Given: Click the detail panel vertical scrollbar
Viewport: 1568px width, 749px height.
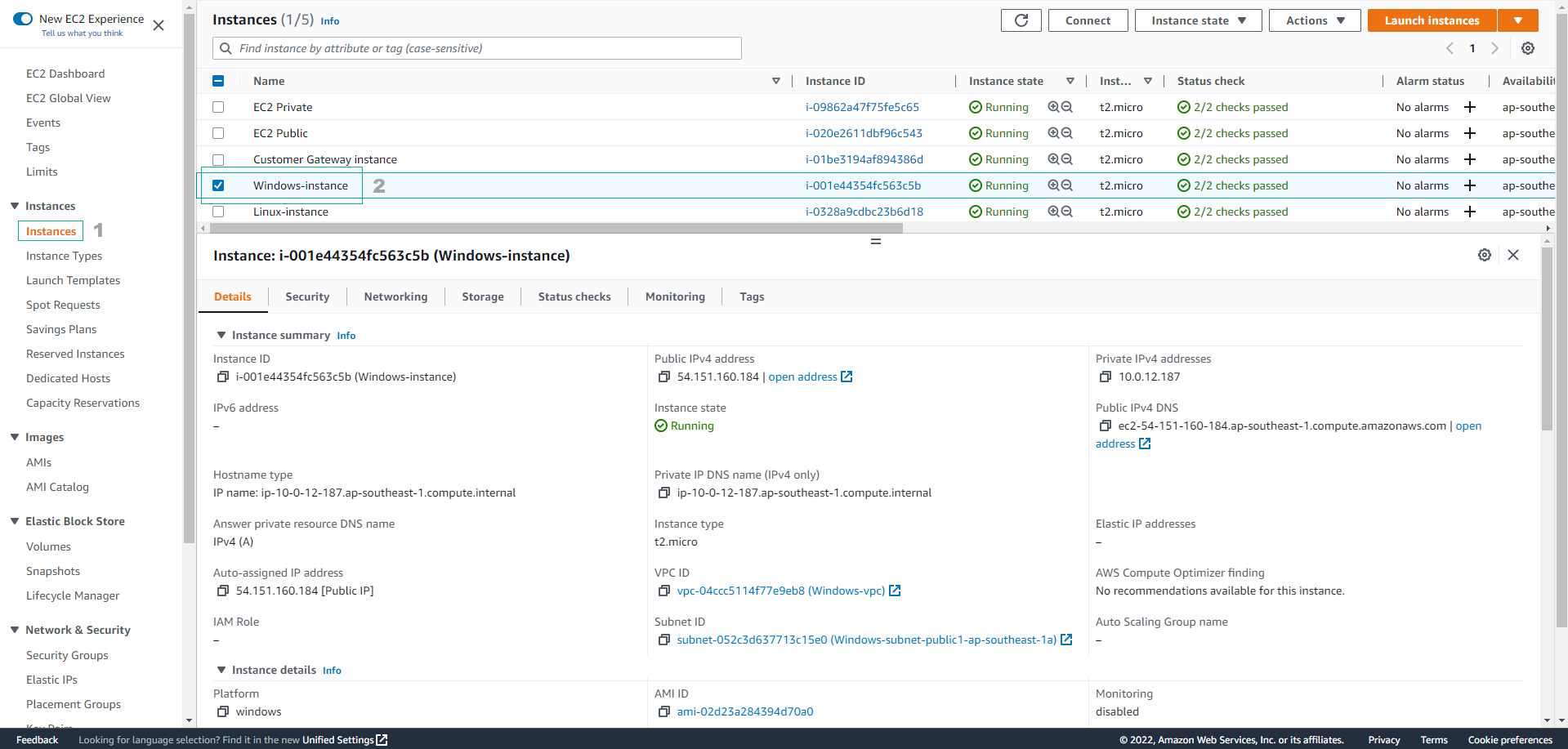Looking at the screenshot, I should tap(1546, 339).
